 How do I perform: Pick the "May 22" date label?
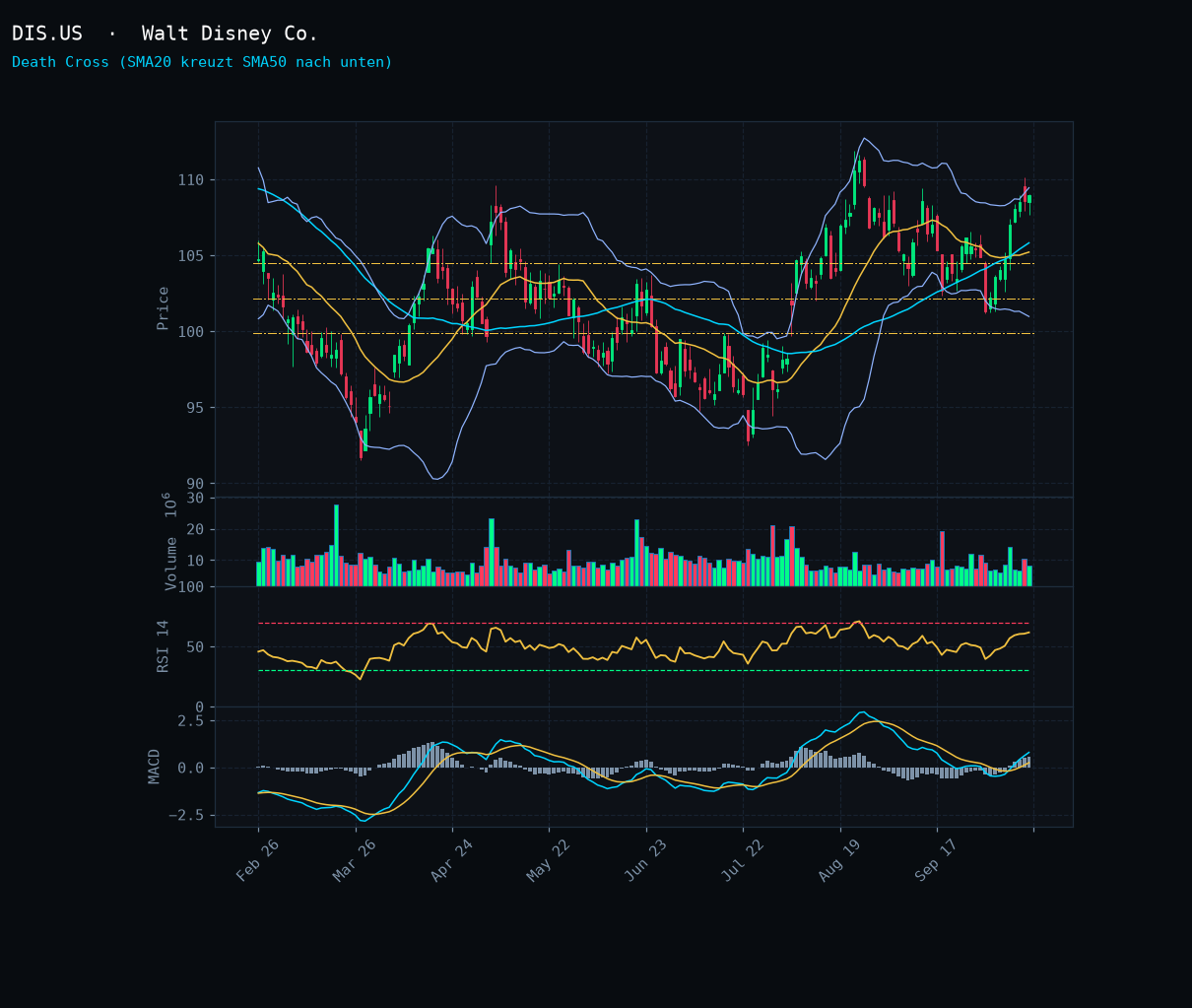click(550, 860)
